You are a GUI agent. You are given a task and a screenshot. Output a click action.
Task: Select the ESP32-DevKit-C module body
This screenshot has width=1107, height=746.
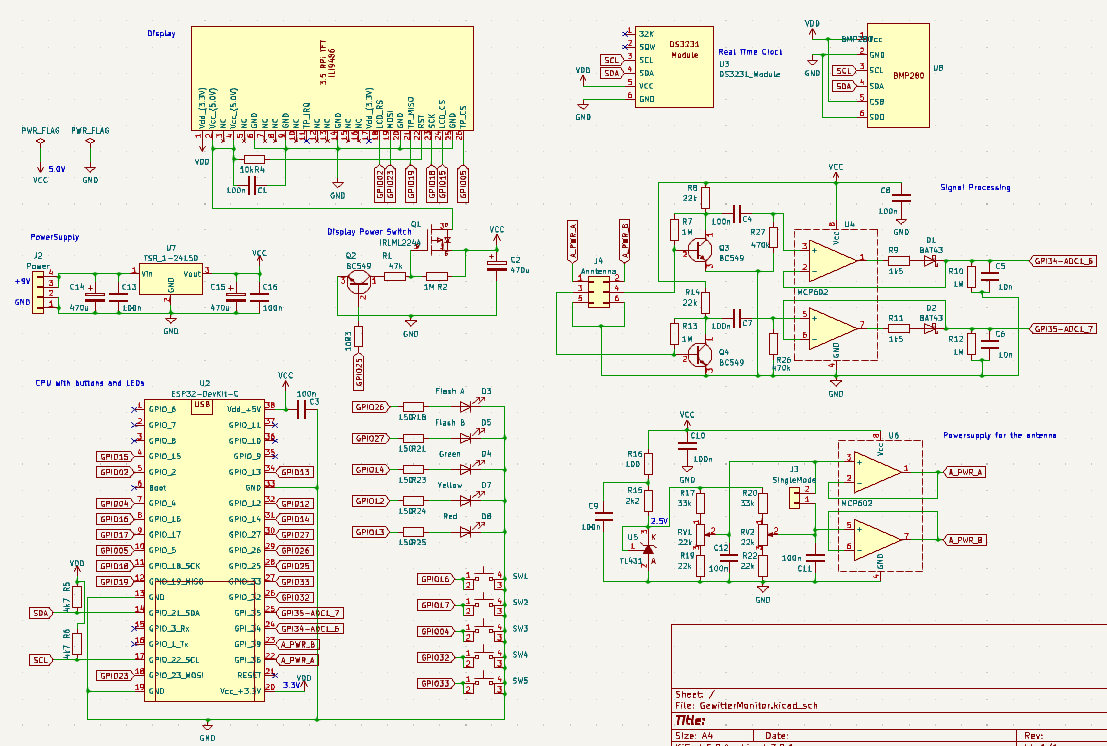click(204, 551)
